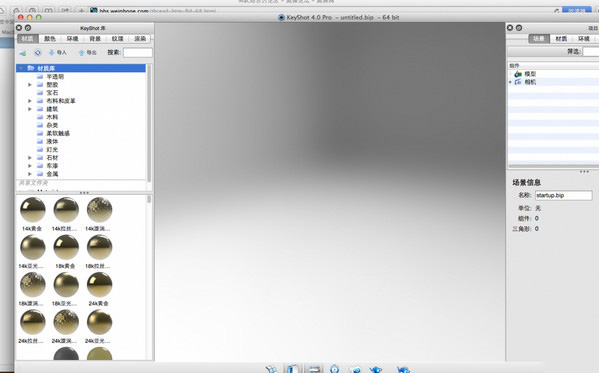Expand the 石材 folder arrow
This screenshot has height=373, width=599.
tap(30, 157)
